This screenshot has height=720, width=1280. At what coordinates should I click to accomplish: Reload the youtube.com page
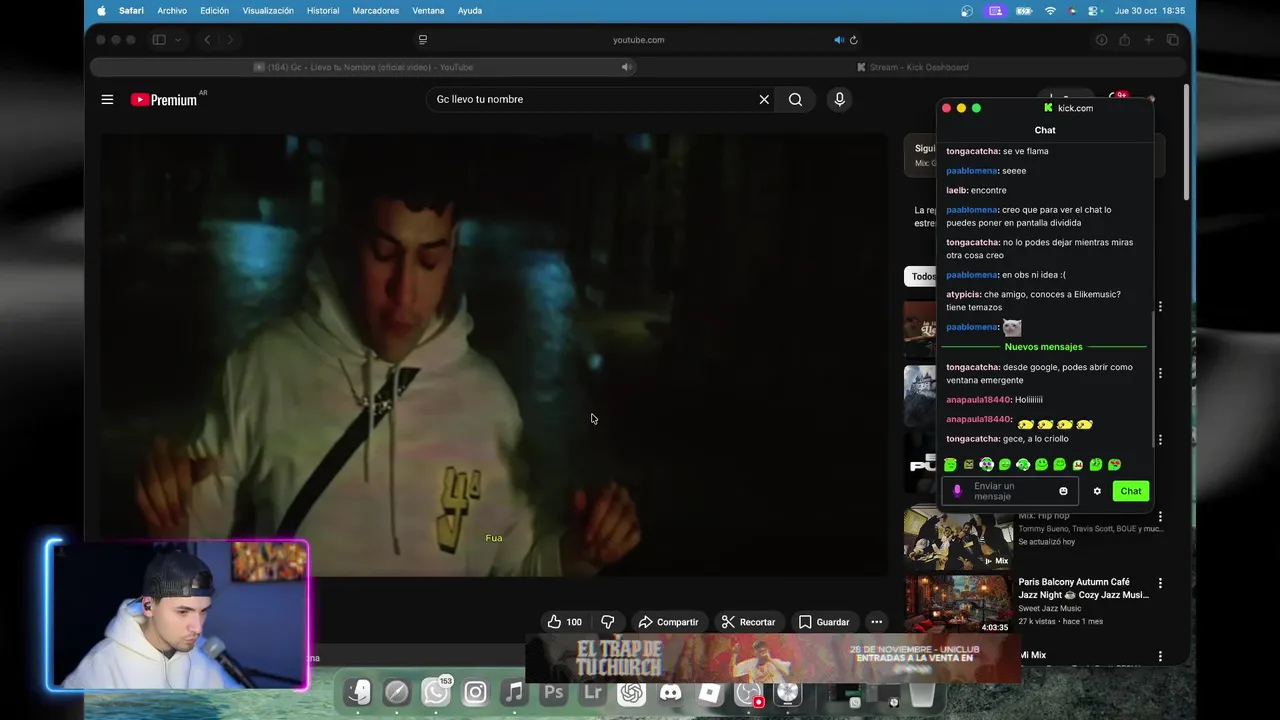tap(854, 40)
